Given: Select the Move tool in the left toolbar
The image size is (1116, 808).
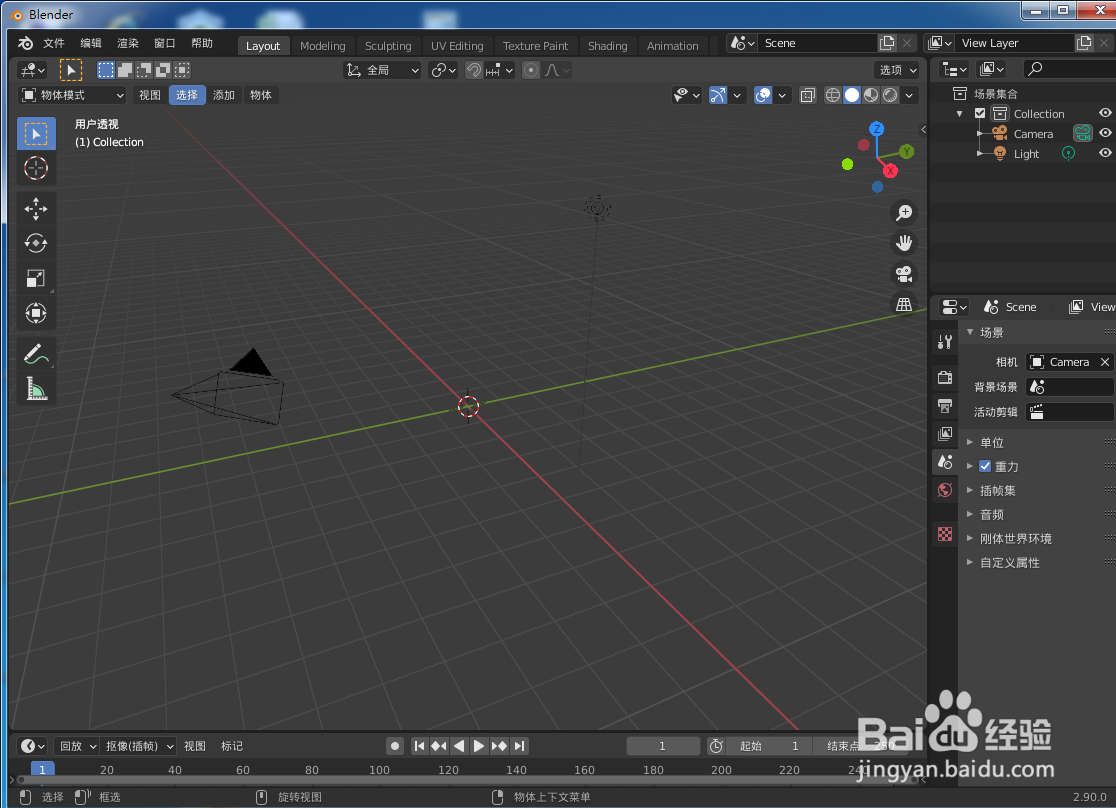Looking at the screenshot, I should (x=36, y=209).
